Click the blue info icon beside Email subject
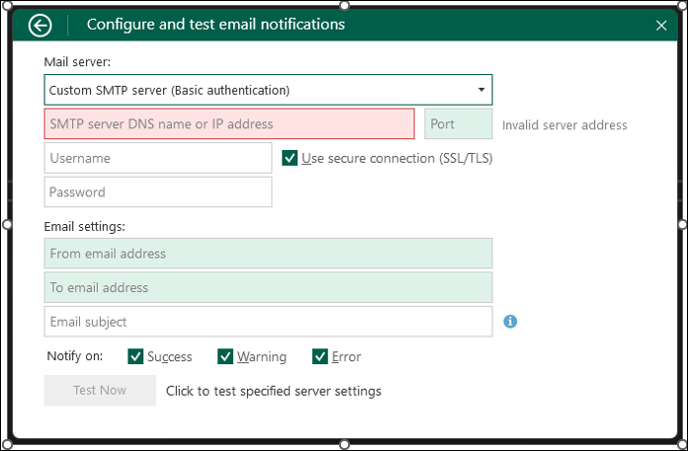The width and height of the screenshot is (688, 451). [x=510, y=322]
